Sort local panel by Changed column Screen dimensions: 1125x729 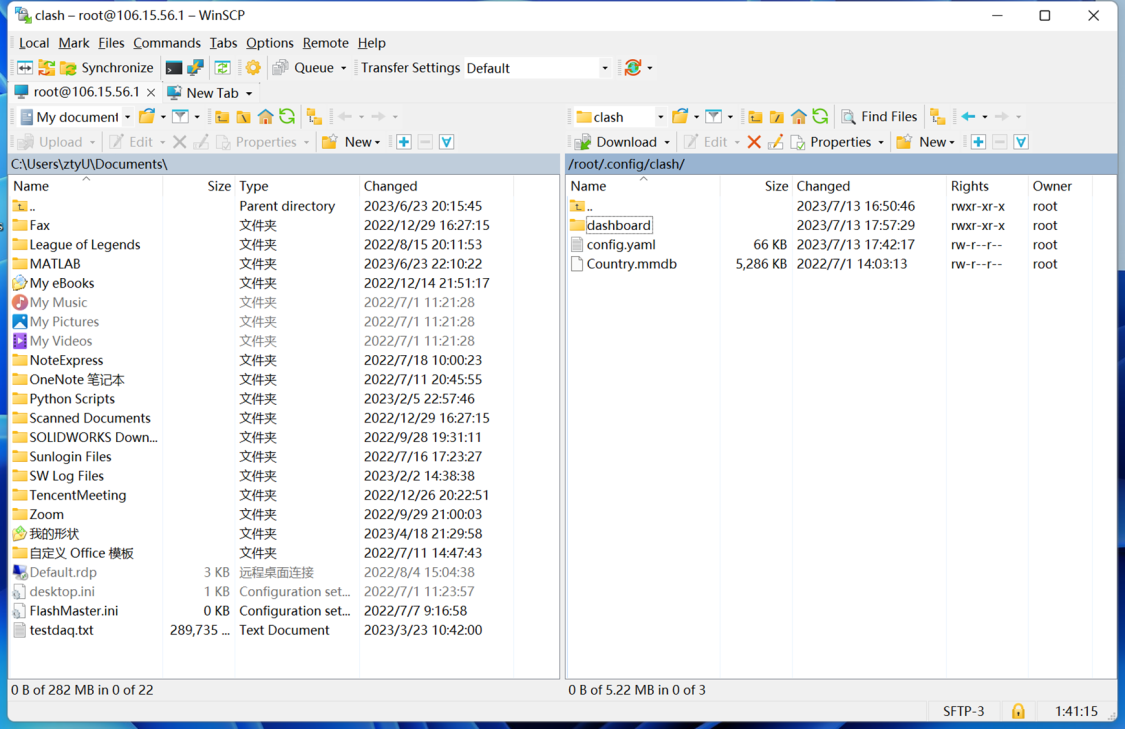pos(436,186)
